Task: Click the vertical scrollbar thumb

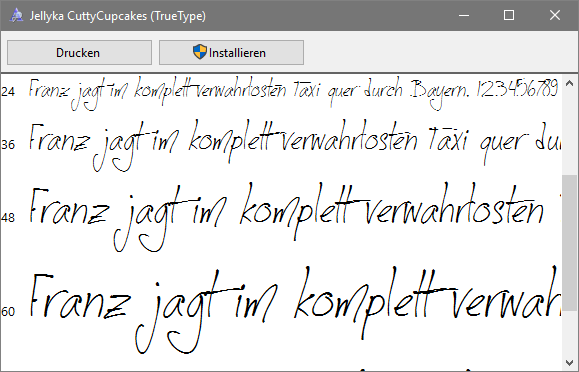Action: point(570,243)
